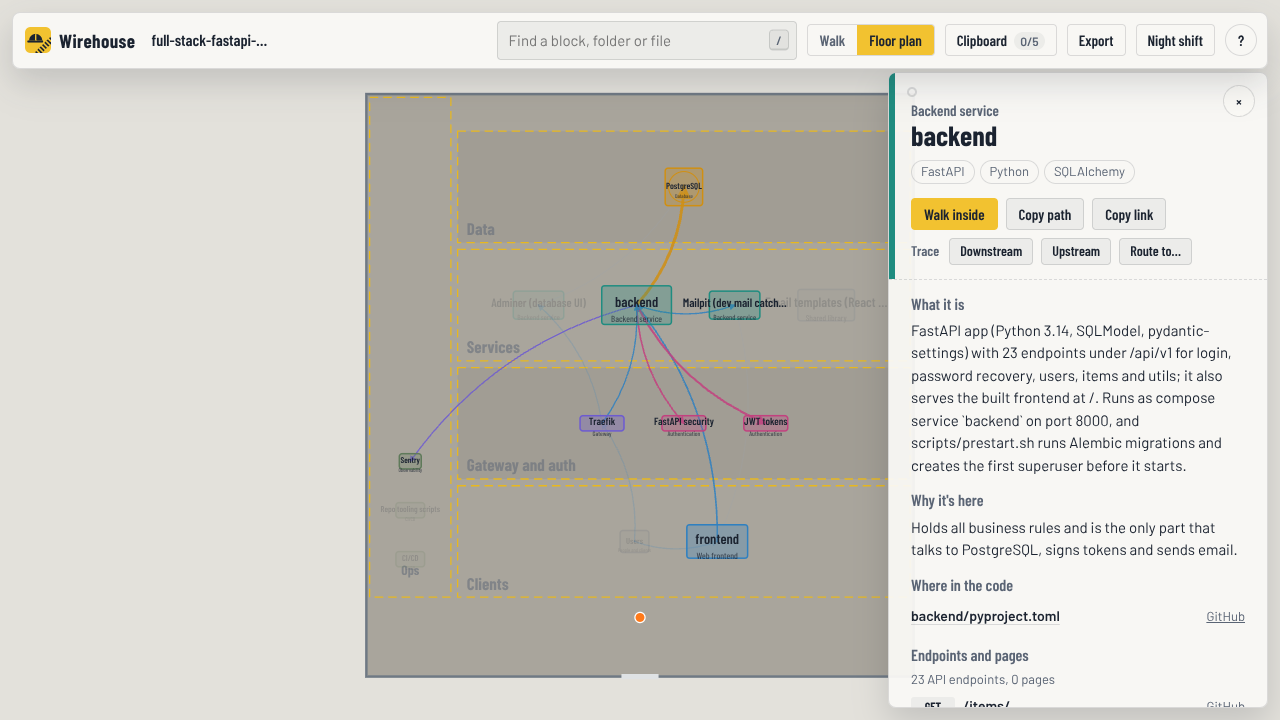This screenshot has height=720, width=1280.
Task: Select the JWT tokens block
Action: click(x=766, y=423)
